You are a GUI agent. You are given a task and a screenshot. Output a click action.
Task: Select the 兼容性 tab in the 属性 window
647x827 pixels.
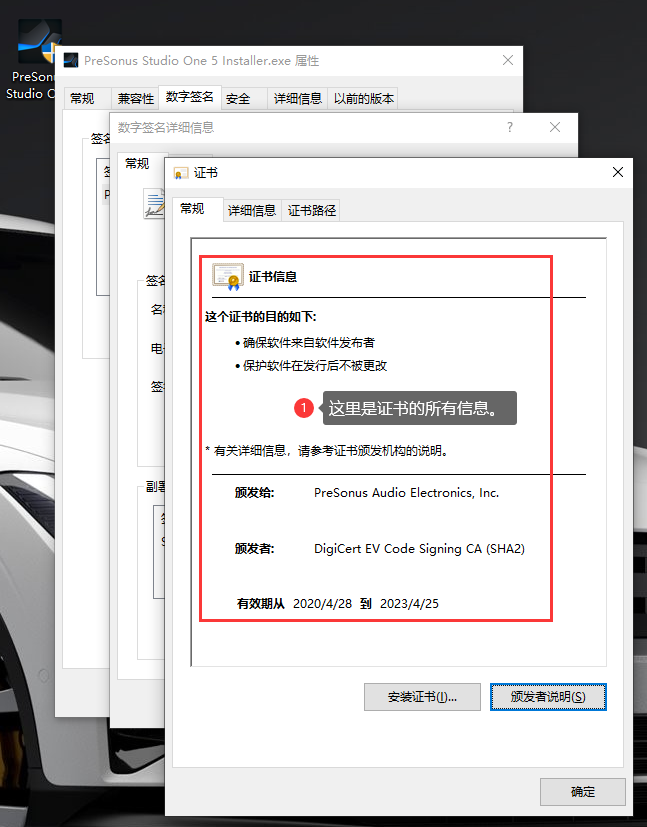coord(136,99)
